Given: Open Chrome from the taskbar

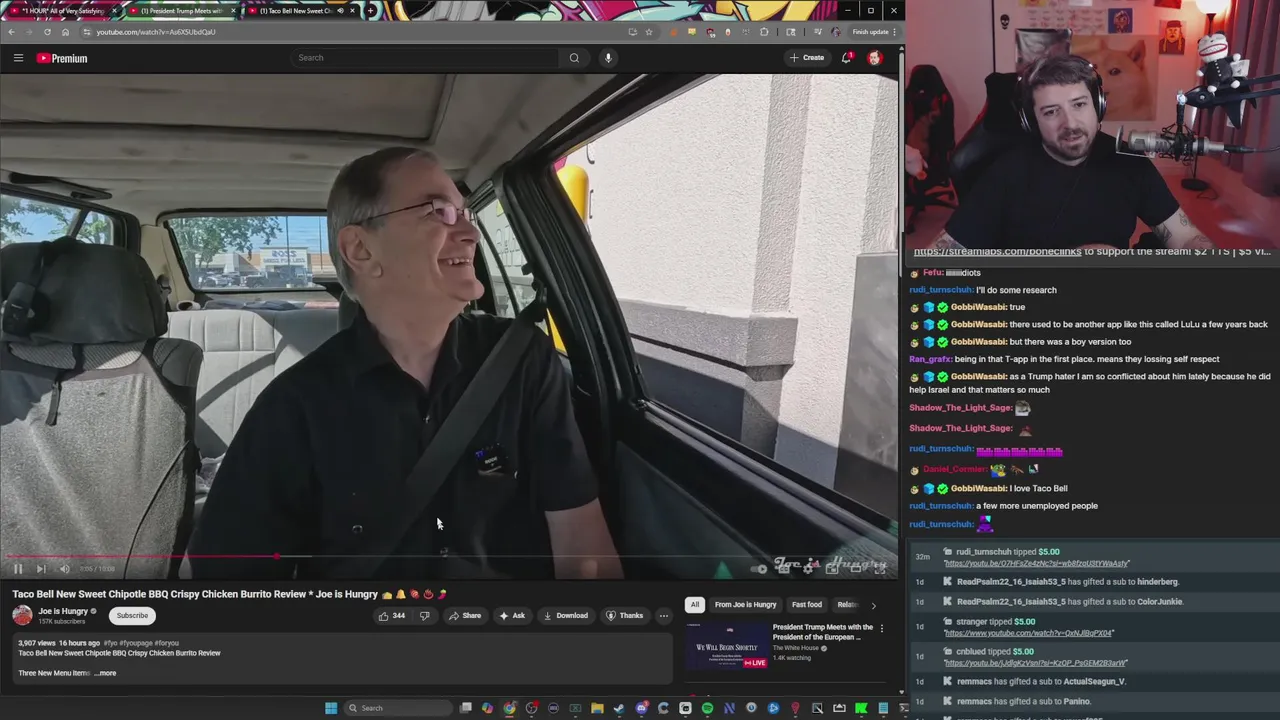Looking at the screenshot, I should coord(509,708).
